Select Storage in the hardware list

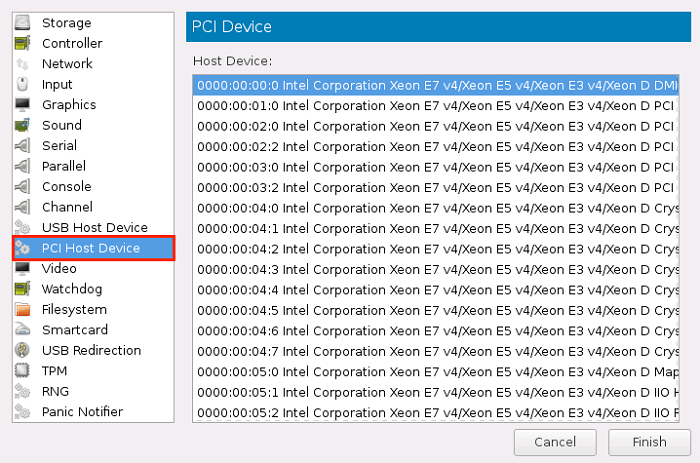click(67, 23)
